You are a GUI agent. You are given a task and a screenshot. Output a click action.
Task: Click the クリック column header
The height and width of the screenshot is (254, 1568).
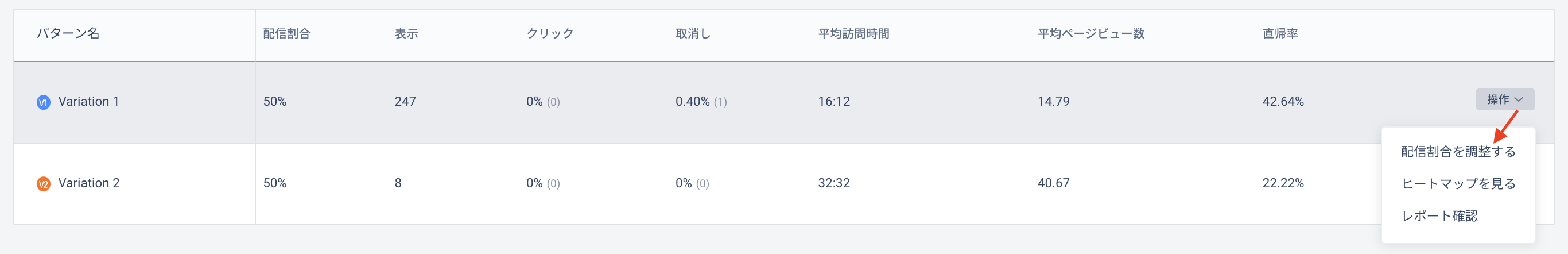550,33
